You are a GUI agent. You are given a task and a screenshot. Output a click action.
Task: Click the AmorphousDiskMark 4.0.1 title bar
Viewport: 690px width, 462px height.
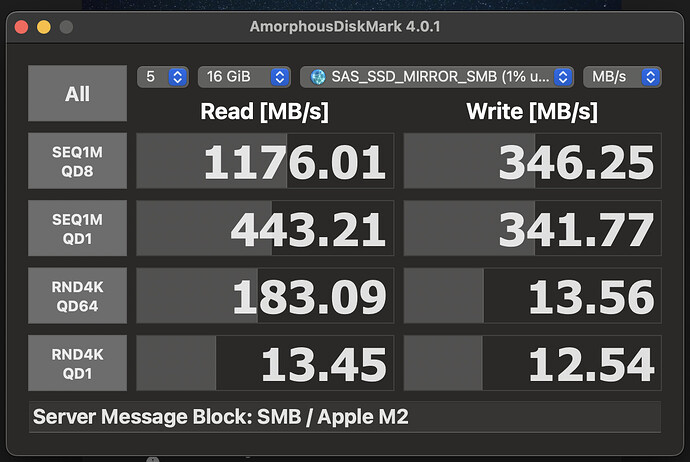click(345, 27)
